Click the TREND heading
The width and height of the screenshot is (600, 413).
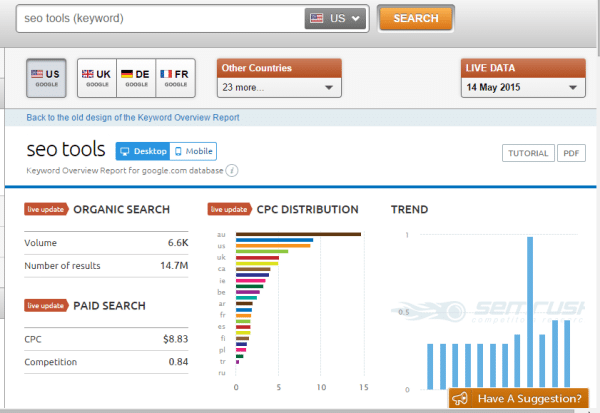tap(409, 209)
